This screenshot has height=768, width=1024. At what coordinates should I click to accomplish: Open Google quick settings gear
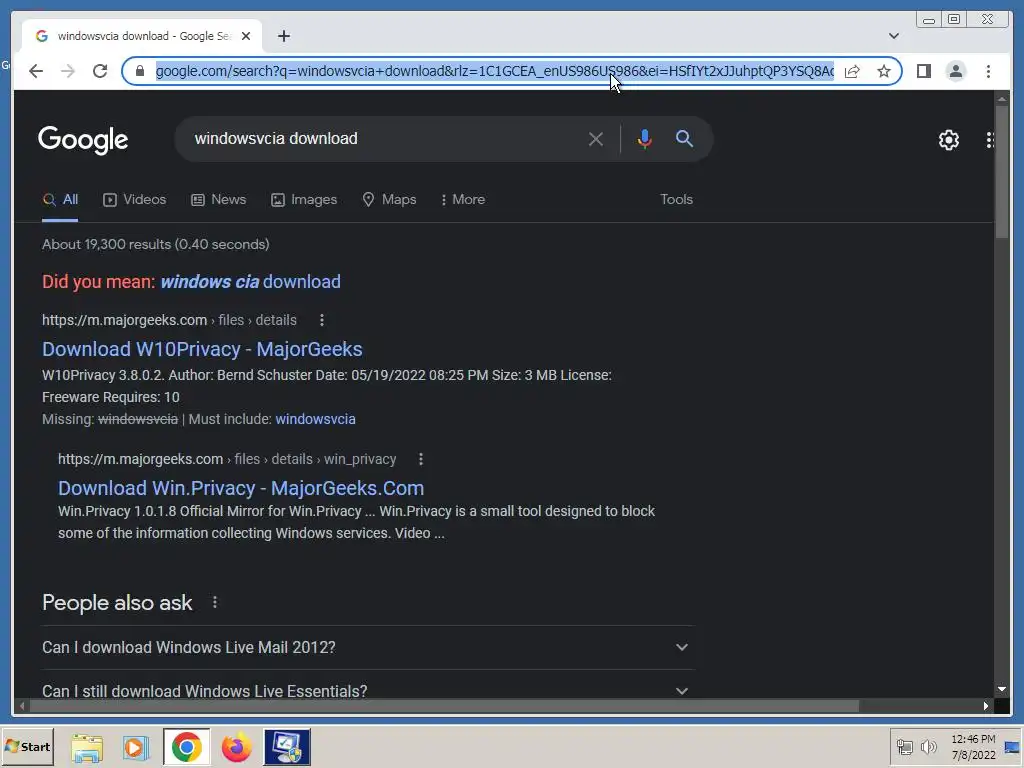[948, 139]
